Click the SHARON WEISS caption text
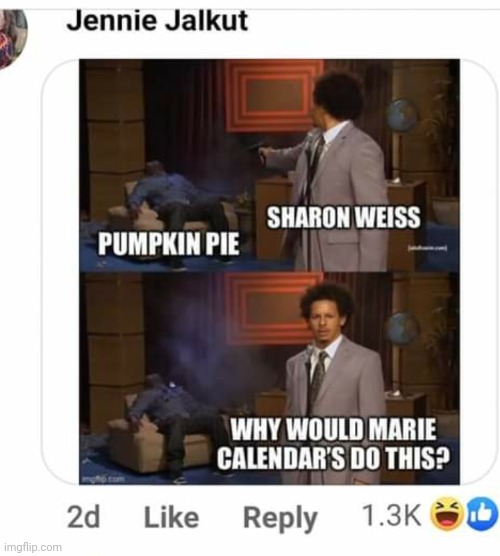 (x=344, y=217)
